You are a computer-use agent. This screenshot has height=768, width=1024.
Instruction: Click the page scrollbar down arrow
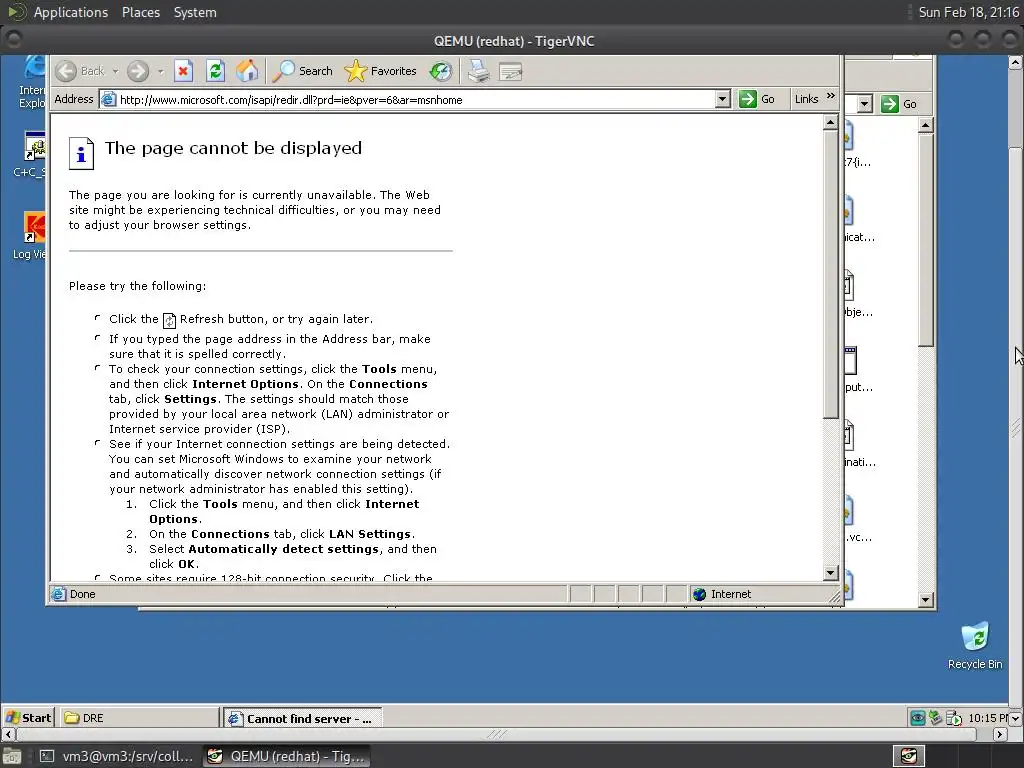pos(830,573)
